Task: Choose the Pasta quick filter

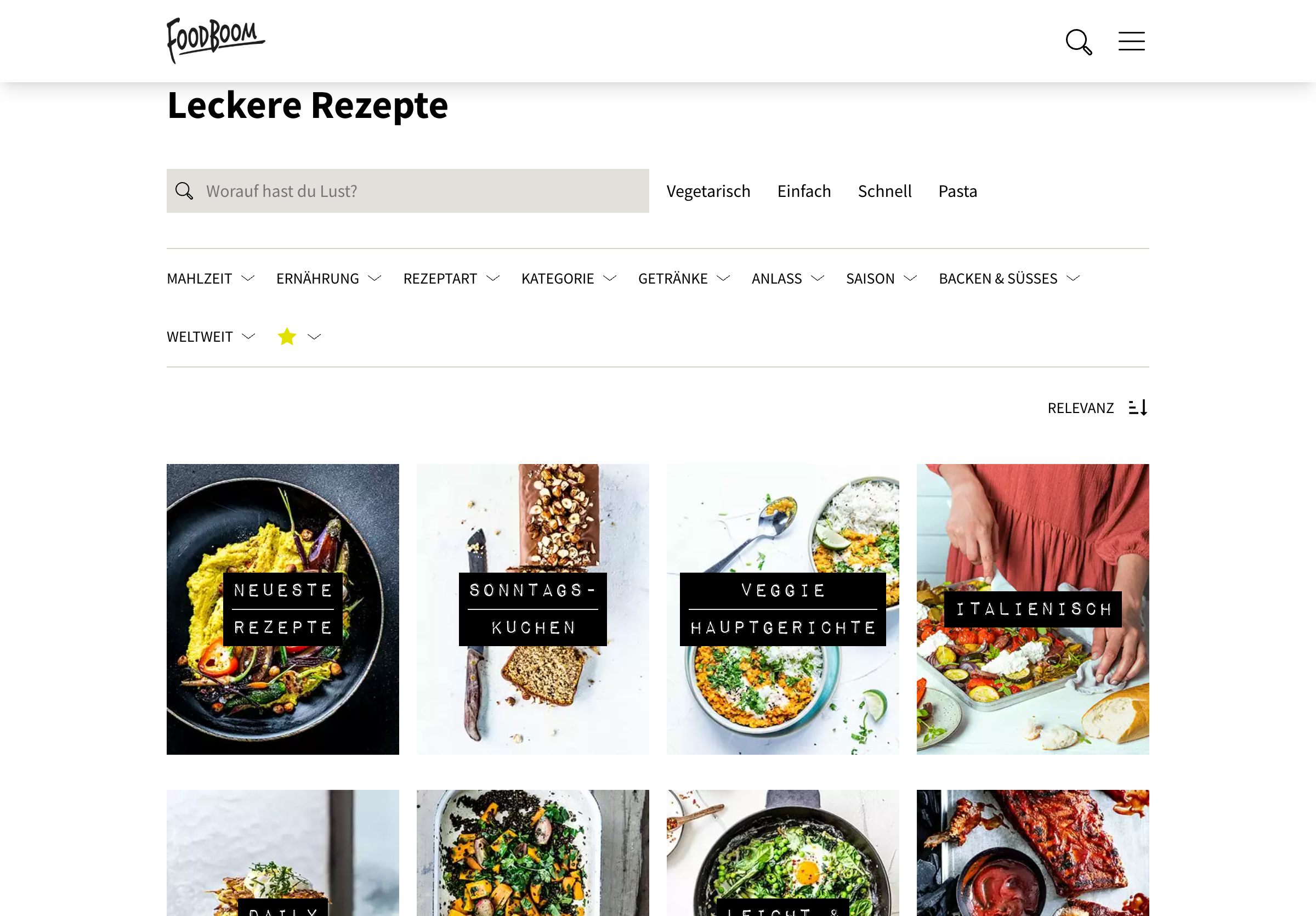Action: (x=957, y=191)
